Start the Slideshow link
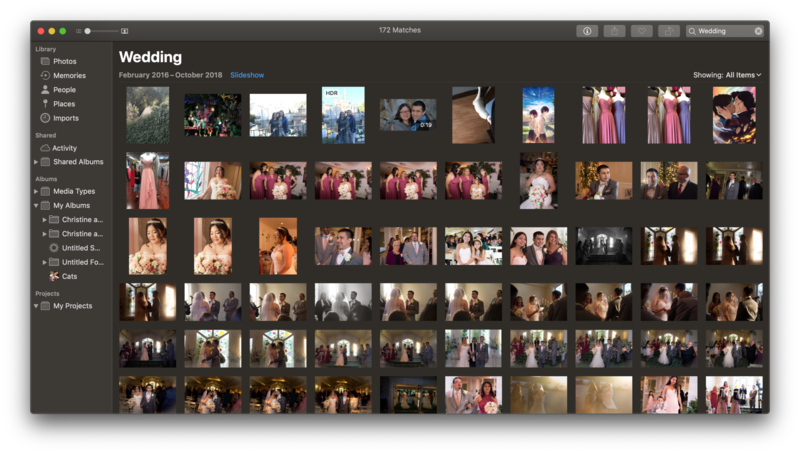This screenshot has width=800, height=454. pyautogui.click(x=247, y=75)
